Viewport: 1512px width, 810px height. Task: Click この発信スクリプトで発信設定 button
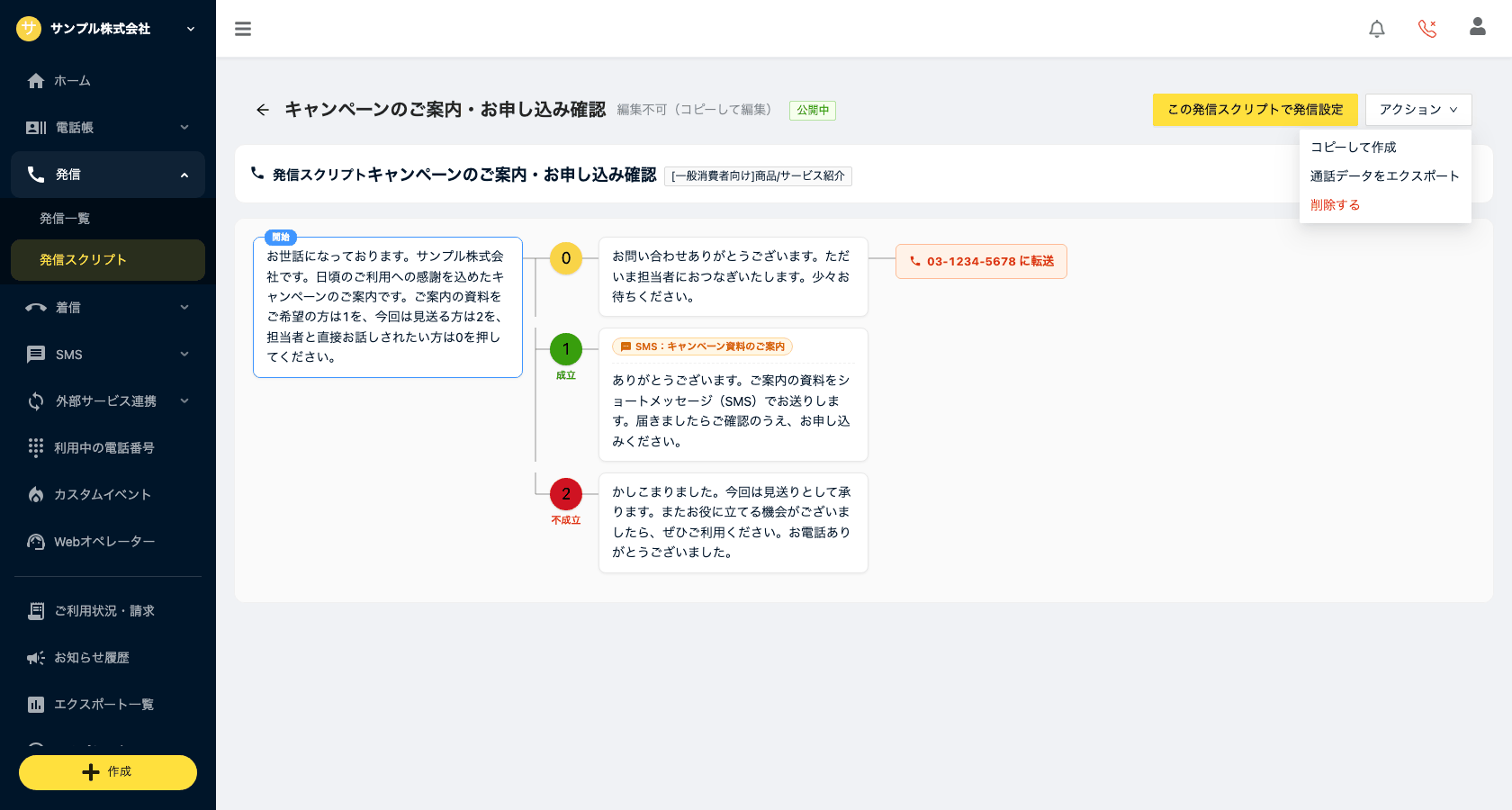pyautogui.click(x=1255, y=110)
